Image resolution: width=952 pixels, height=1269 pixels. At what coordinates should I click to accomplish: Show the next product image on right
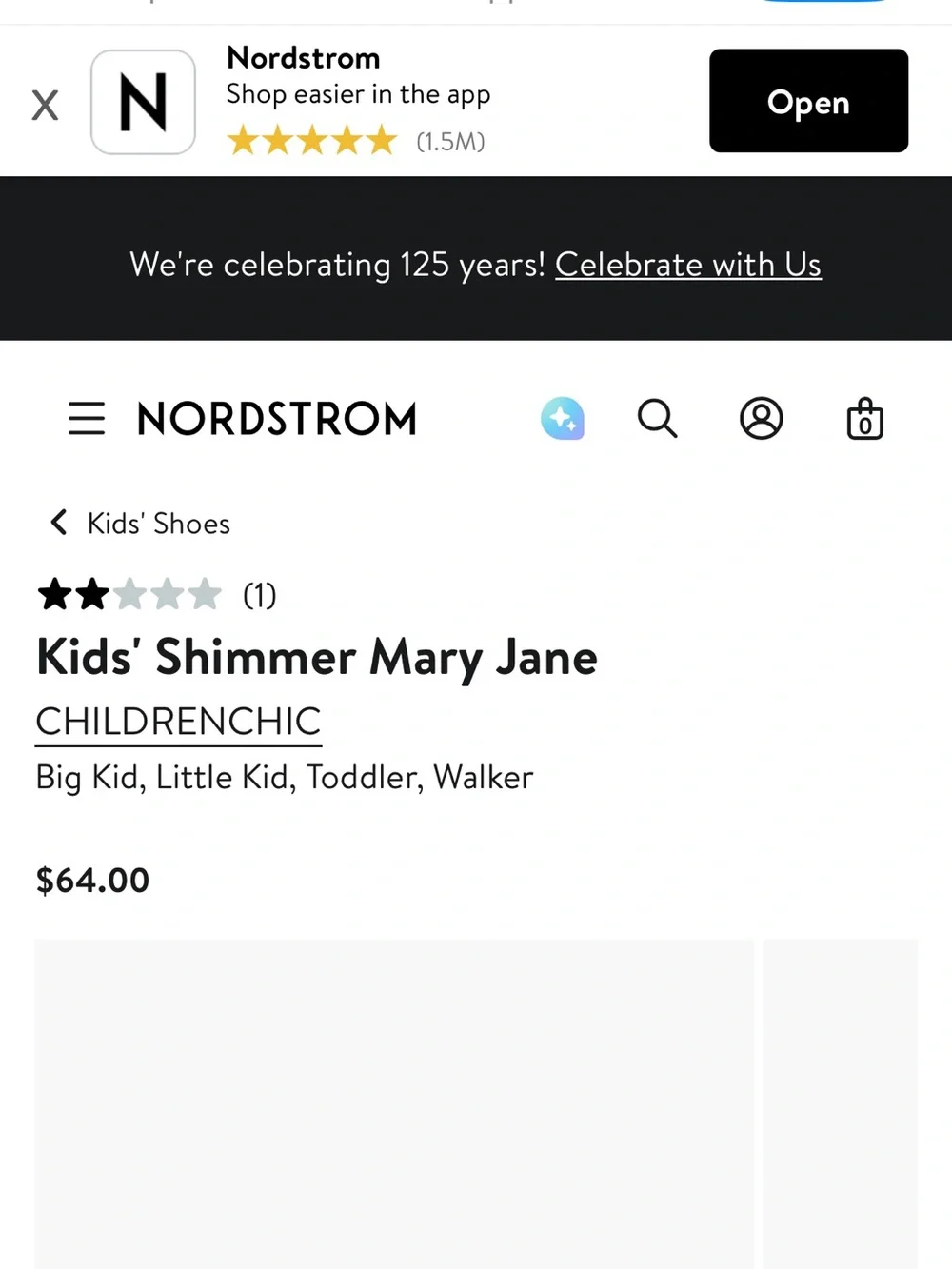click(841, 1103)
